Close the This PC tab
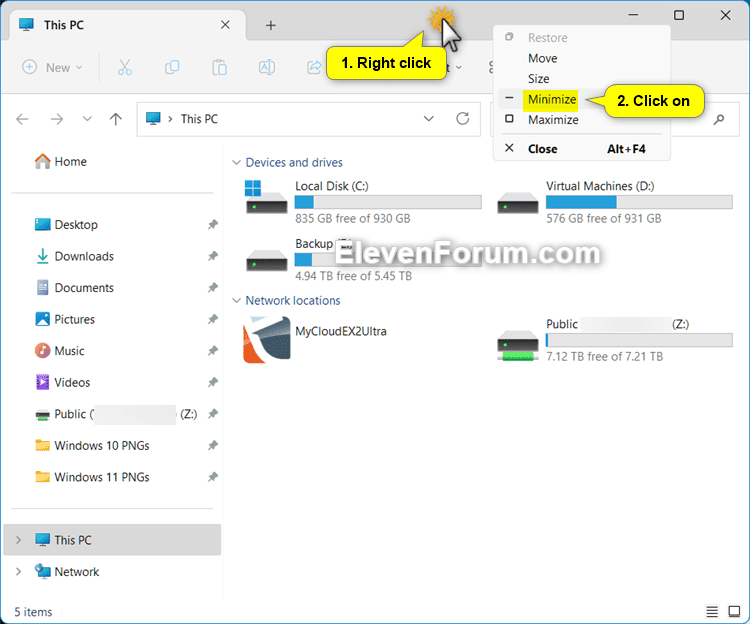Viewport: 750px width, 624px height. click(225, 25)
